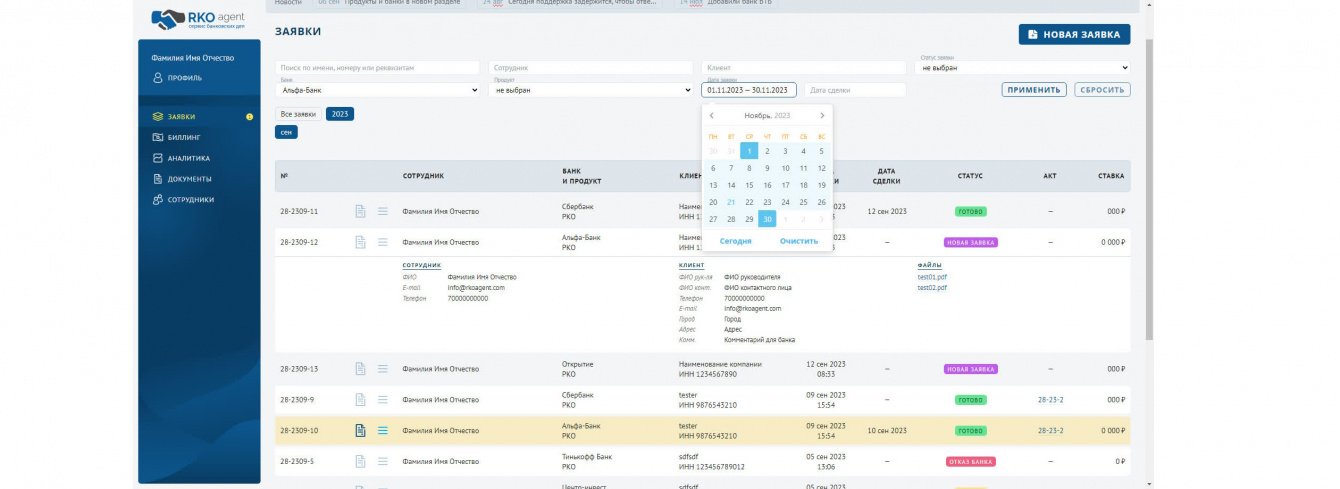The width and height of the screenshot is (1340, 489).
Task: Click the Биллинг sidebar icon
Action: click(158, 137)
